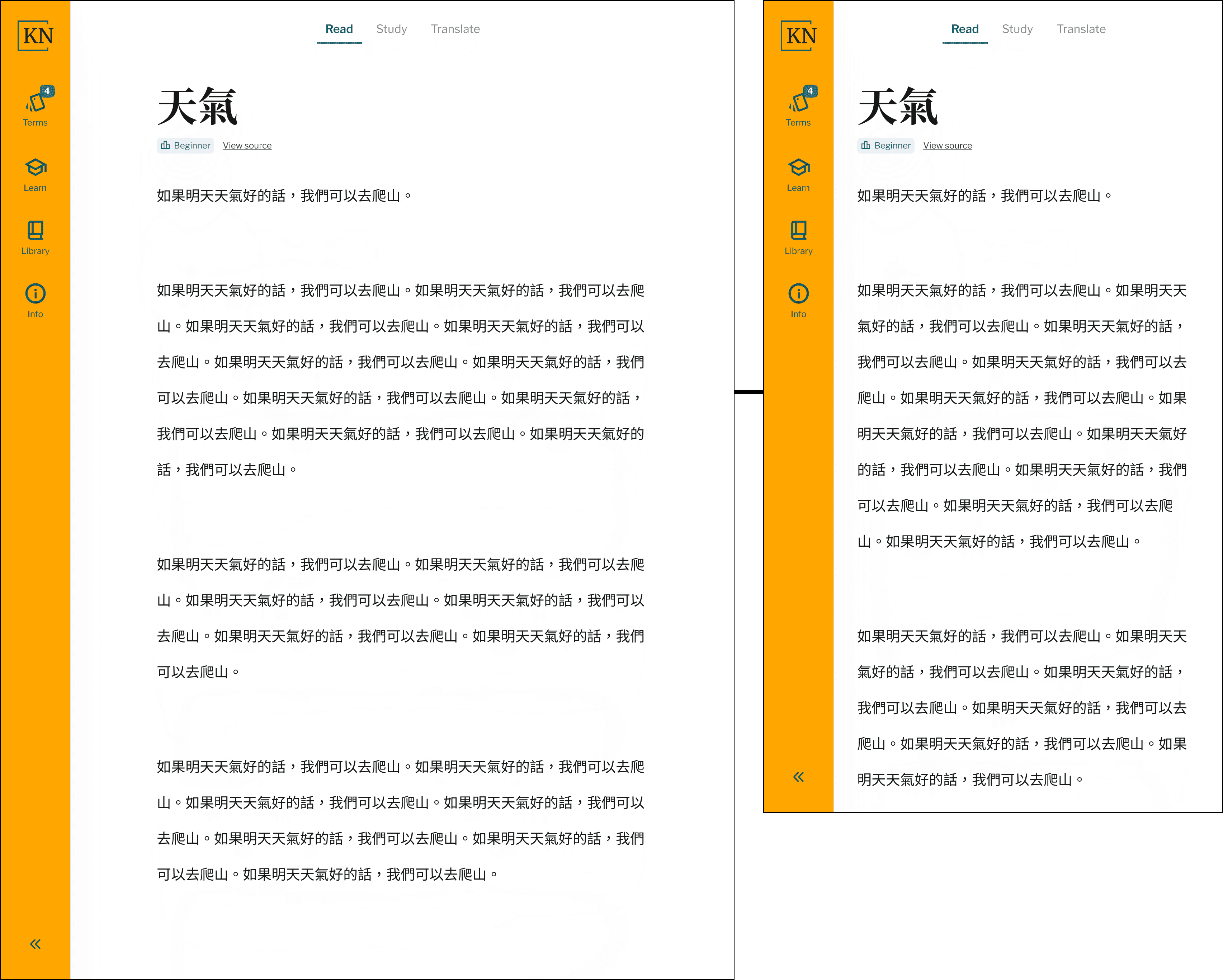Click View source link in left window
The height and width of the screenshot is (980, 1223).
[247, 145]
